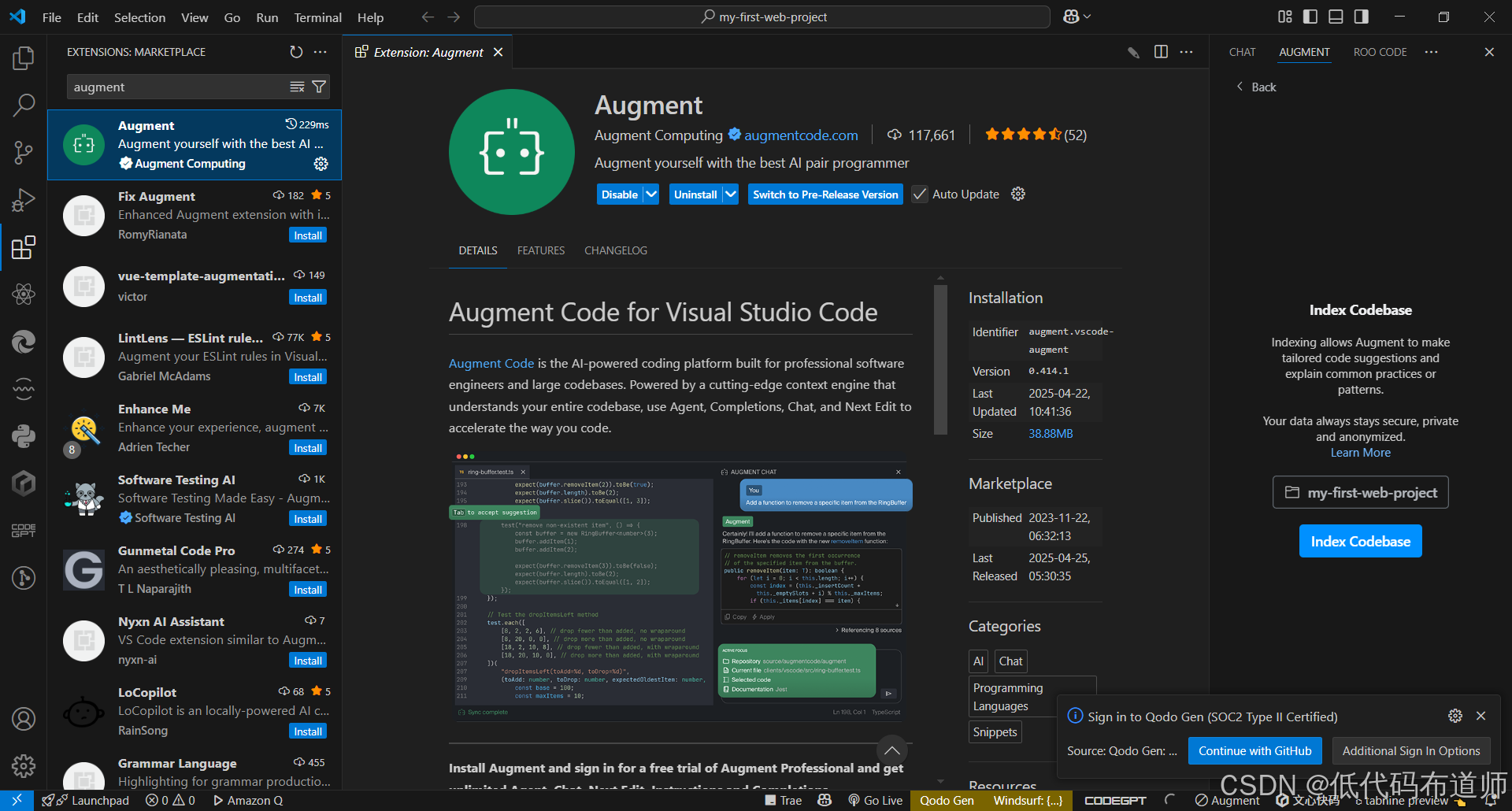1512x811 pixels.
Task: Toggle bottom panel visibility
Action: click(x=1336, y=17)
